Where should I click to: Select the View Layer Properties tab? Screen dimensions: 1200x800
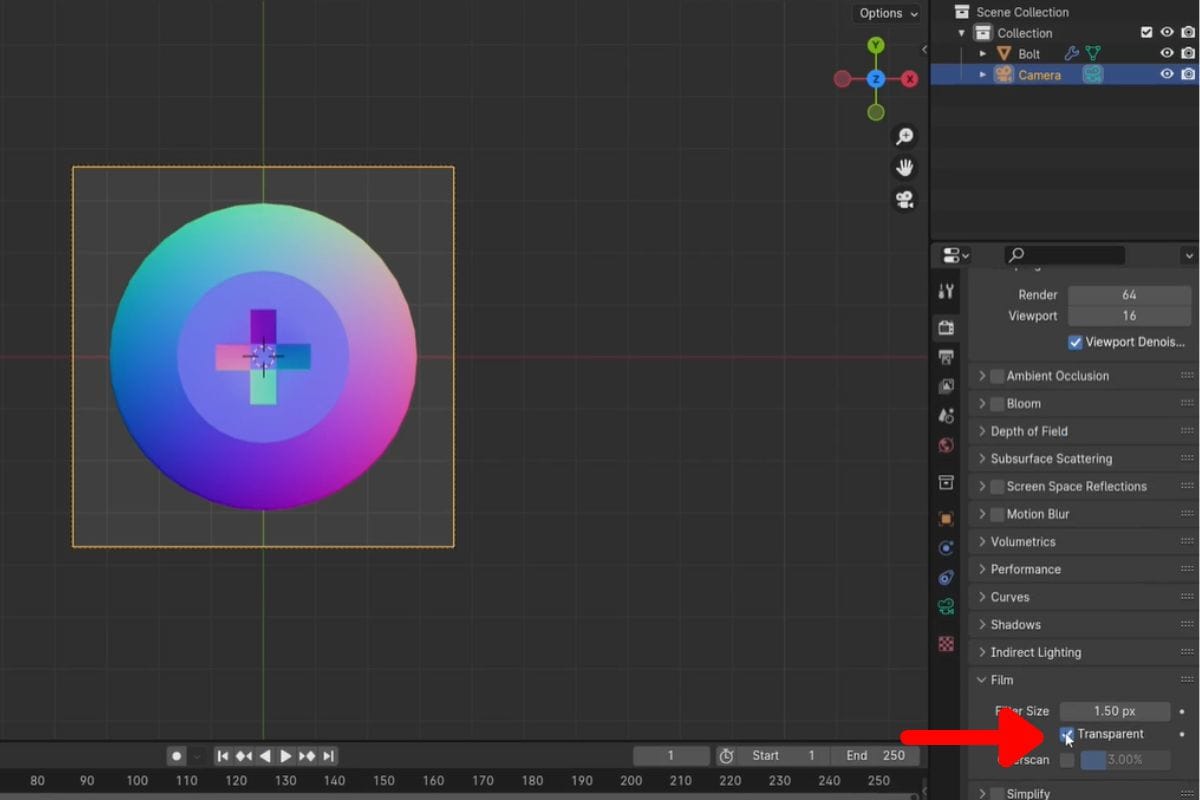(946, 386)
